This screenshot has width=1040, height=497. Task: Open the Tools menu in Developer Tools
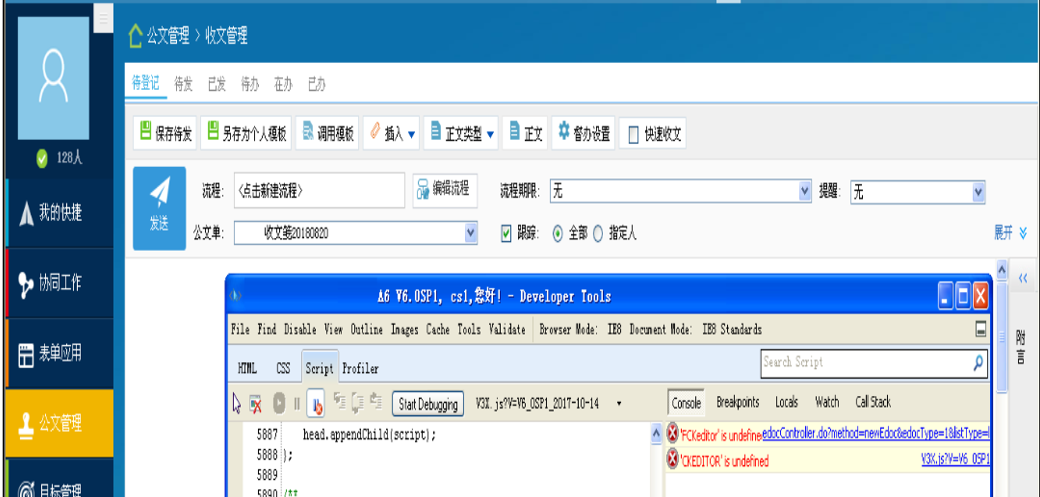tap(469, 329)
